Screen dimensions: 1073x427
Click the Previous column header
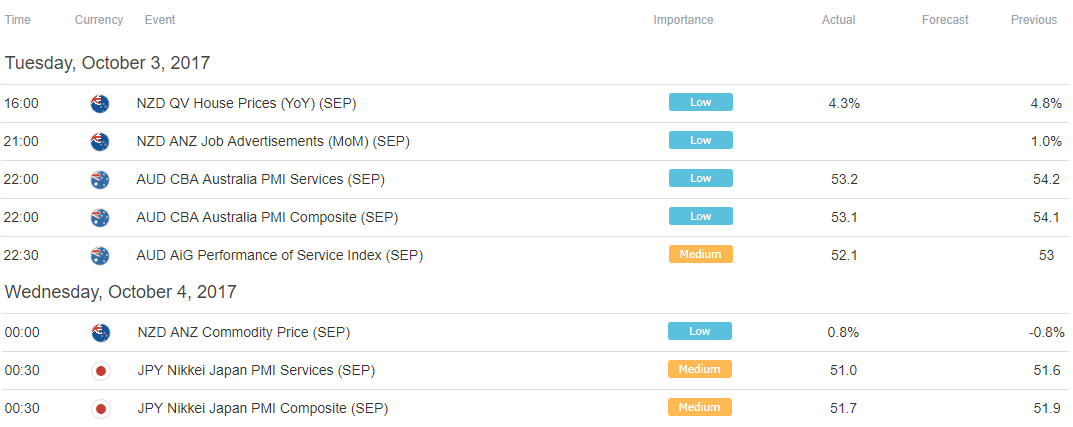pos(1033,20)
